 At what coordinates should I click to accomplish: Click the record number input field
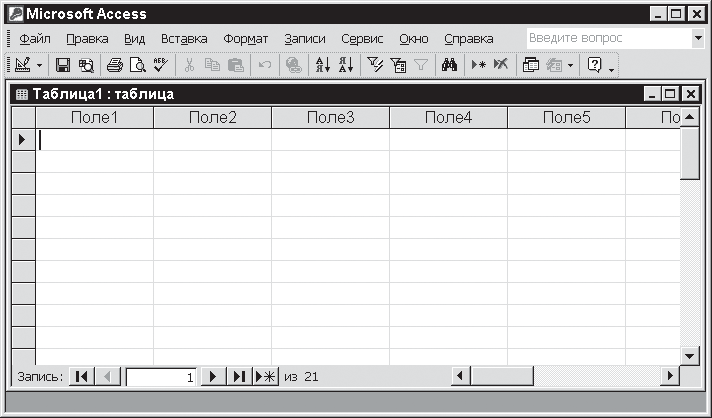(160, 377)
